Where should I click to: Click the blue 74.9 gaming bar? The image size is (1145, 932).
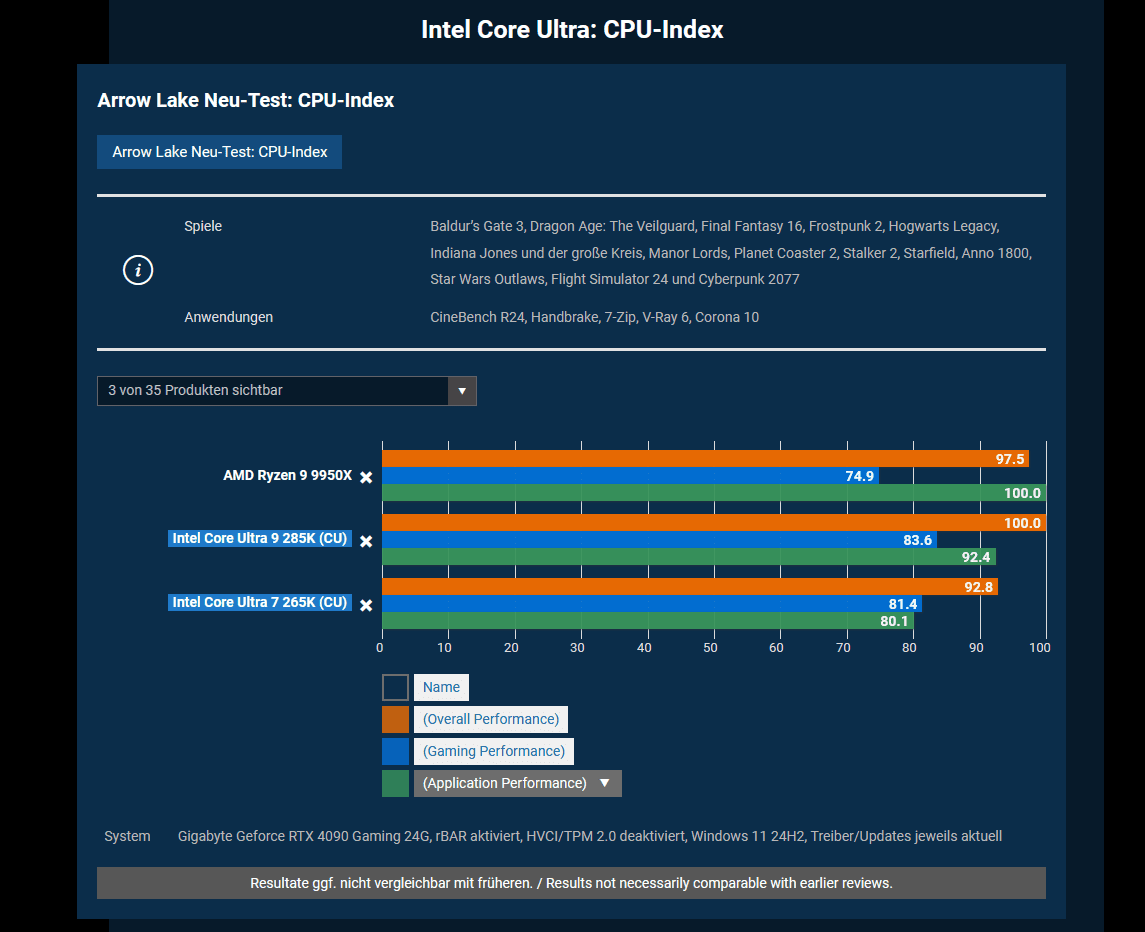[x=630, y=476]
